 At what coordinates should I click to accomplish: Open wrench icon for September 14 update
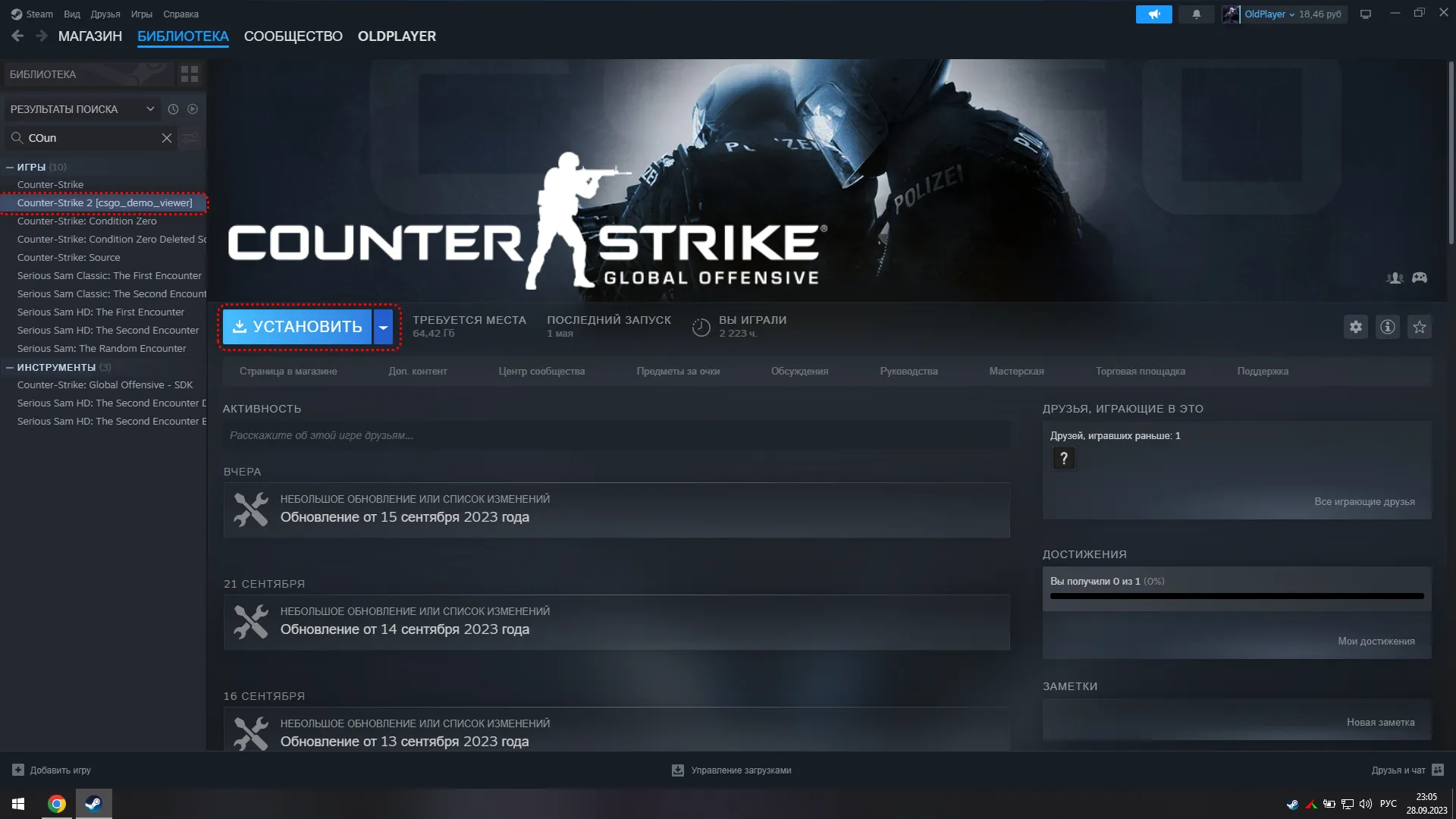(x=251, y=622)
